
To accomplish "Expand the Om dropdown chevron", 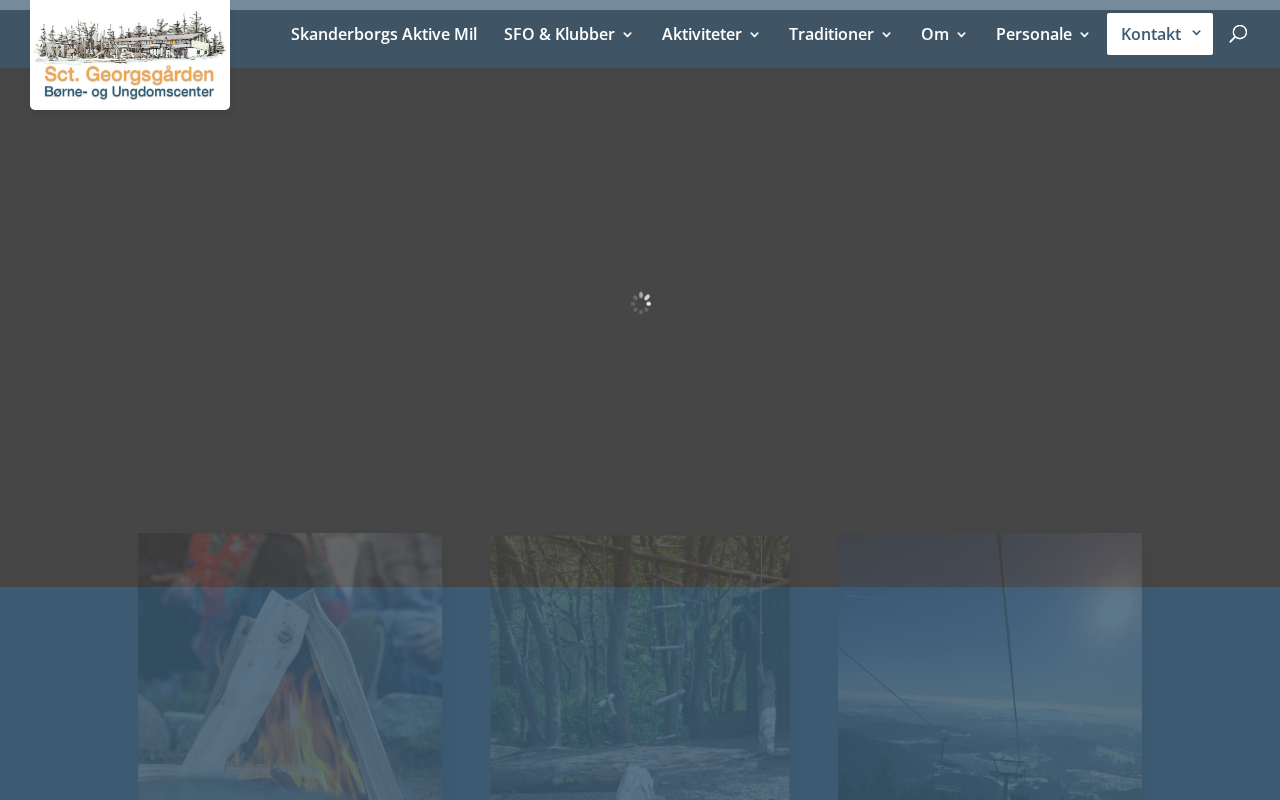I will 961,35.
